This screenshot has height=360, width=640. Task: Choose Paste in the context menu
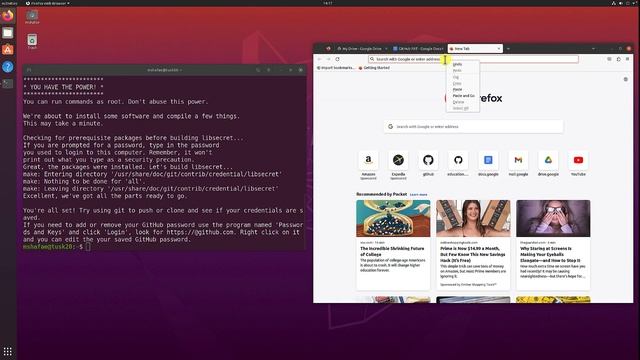[x=457, y=89]
